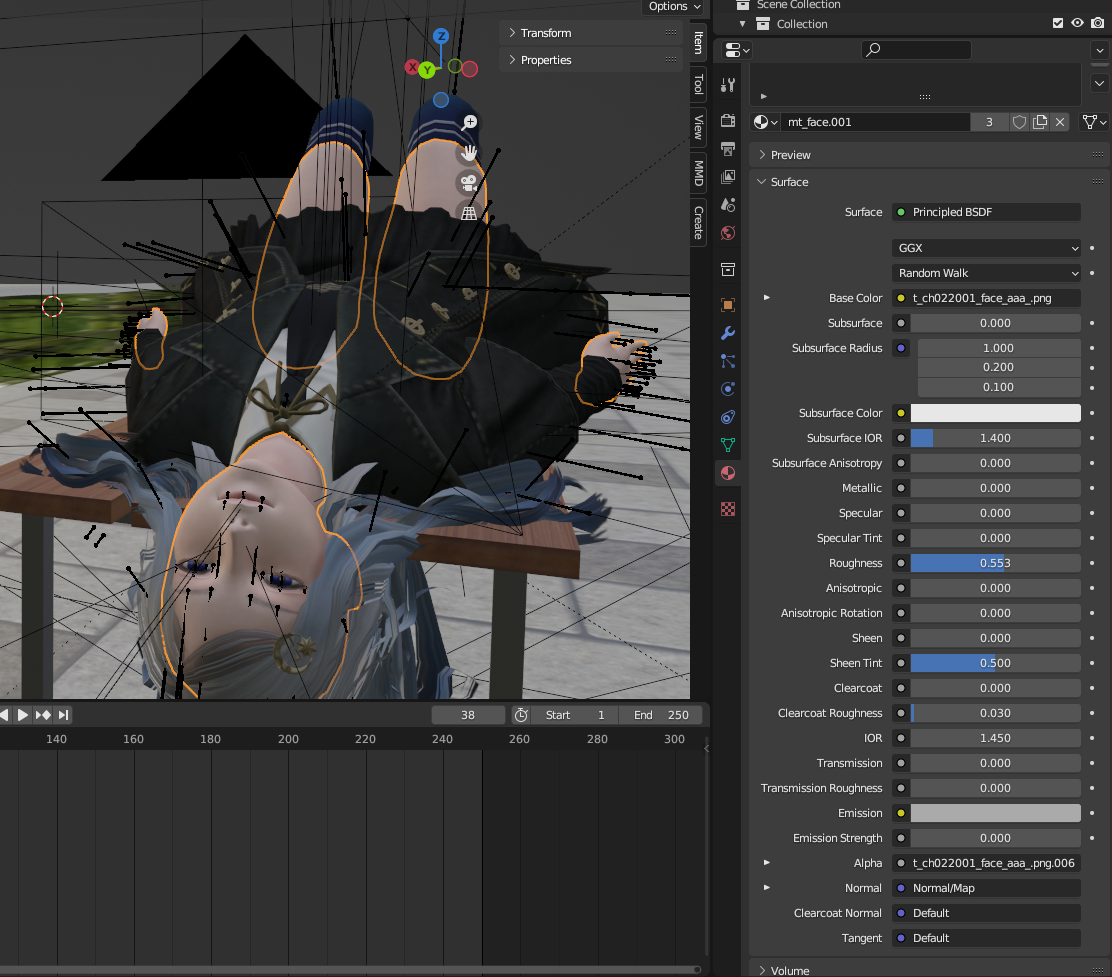1112x977 pixels.
Task: Open the Material properties sphere icon
Action: [728, 473]
